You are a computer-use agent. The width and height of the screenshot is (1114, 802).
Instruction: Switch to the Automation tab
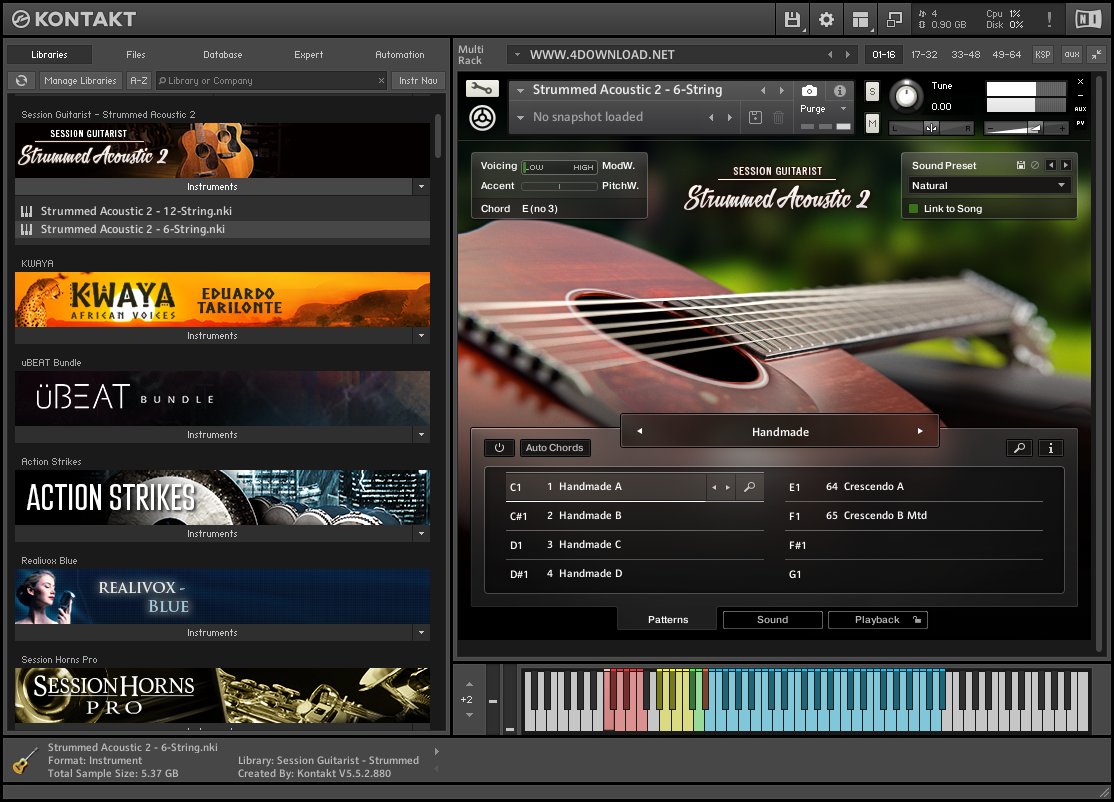pyautogui.click(x=399, y=55)
